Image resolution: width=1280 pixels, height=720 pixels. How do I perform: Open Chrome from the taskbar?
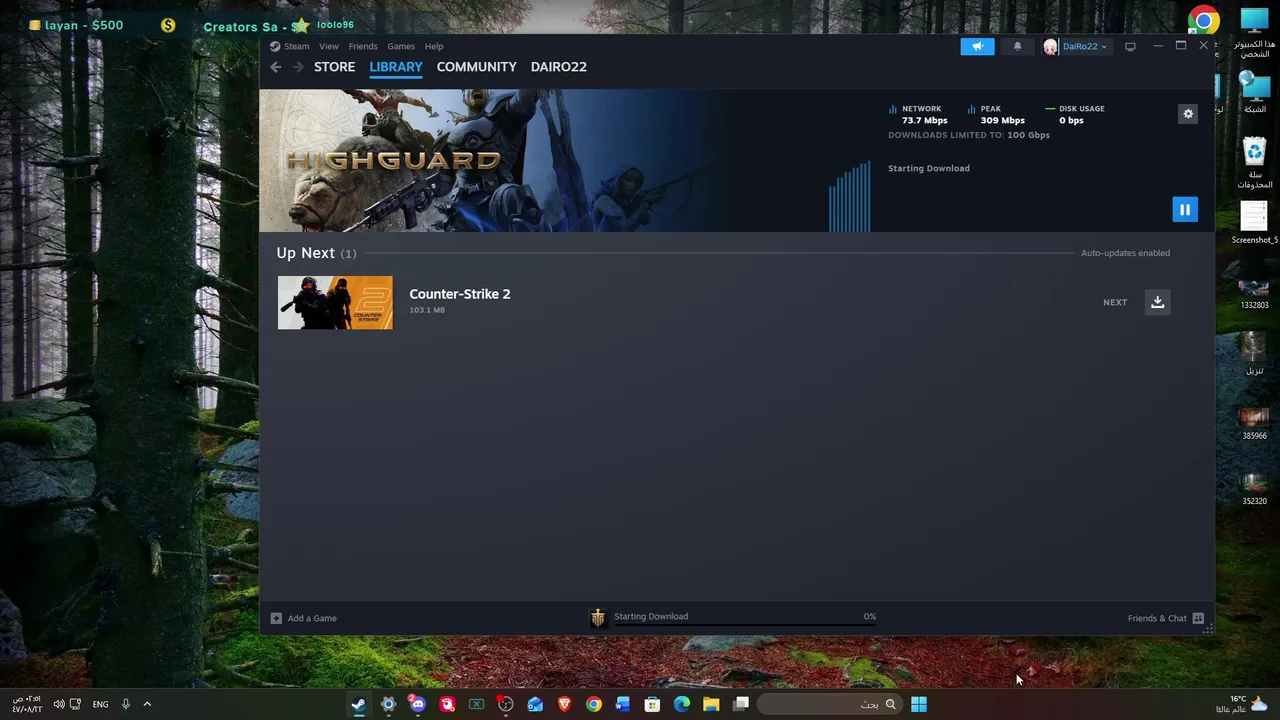pyautogui.click(x=594, y=704)
